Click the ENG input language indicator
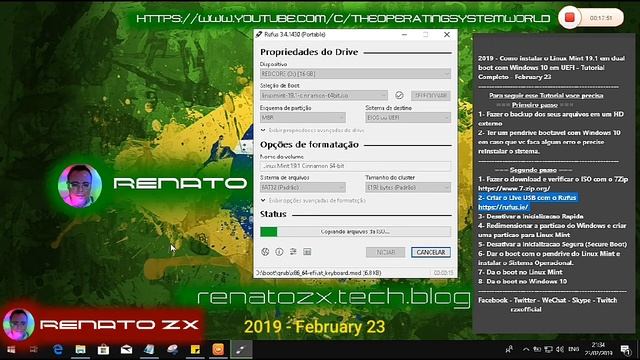This screenshot has width=640, height=360. pos(573,349)
